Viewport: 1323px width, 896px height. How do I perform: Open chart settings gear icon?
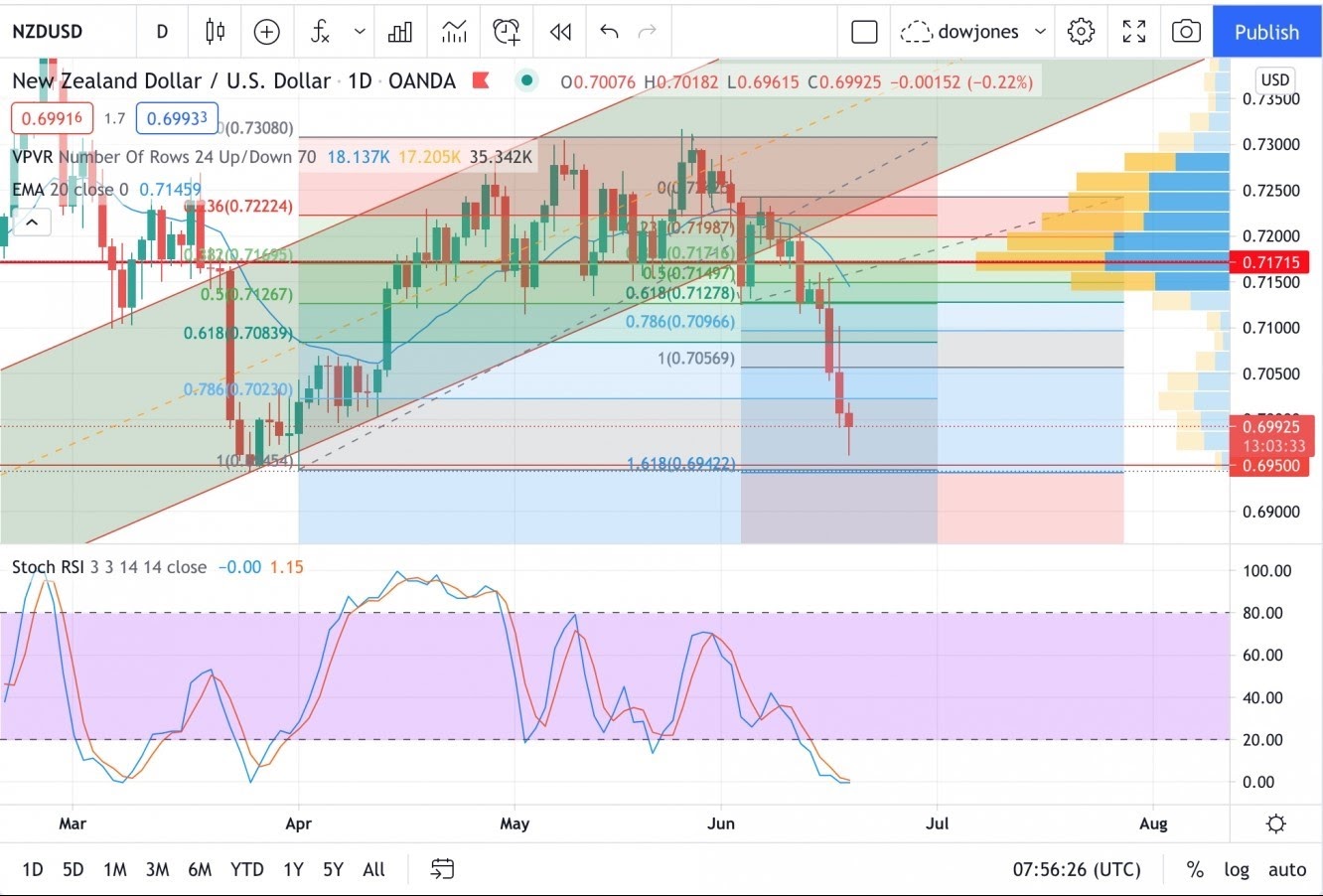[x=1081, y=32]
